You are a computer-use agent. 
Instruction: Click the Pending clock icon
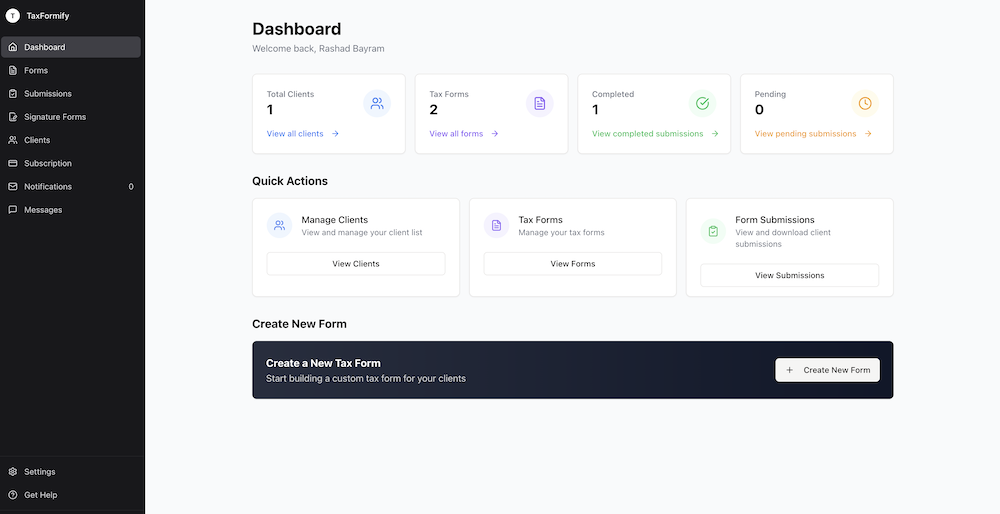[864, 103]
